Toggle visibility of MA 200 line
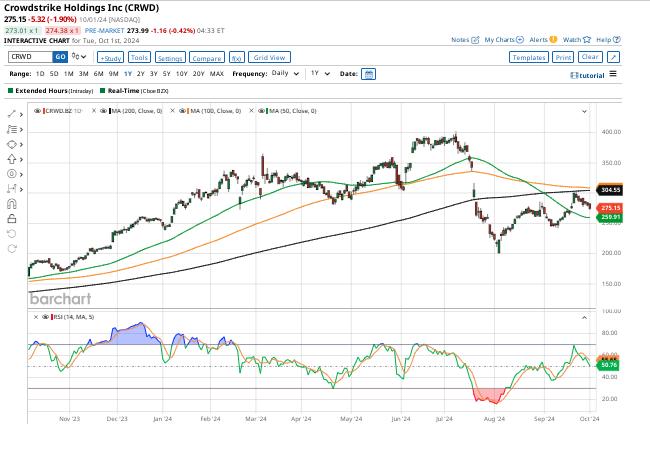The height and width of the screenshot is (452, 650). (104, 111)
